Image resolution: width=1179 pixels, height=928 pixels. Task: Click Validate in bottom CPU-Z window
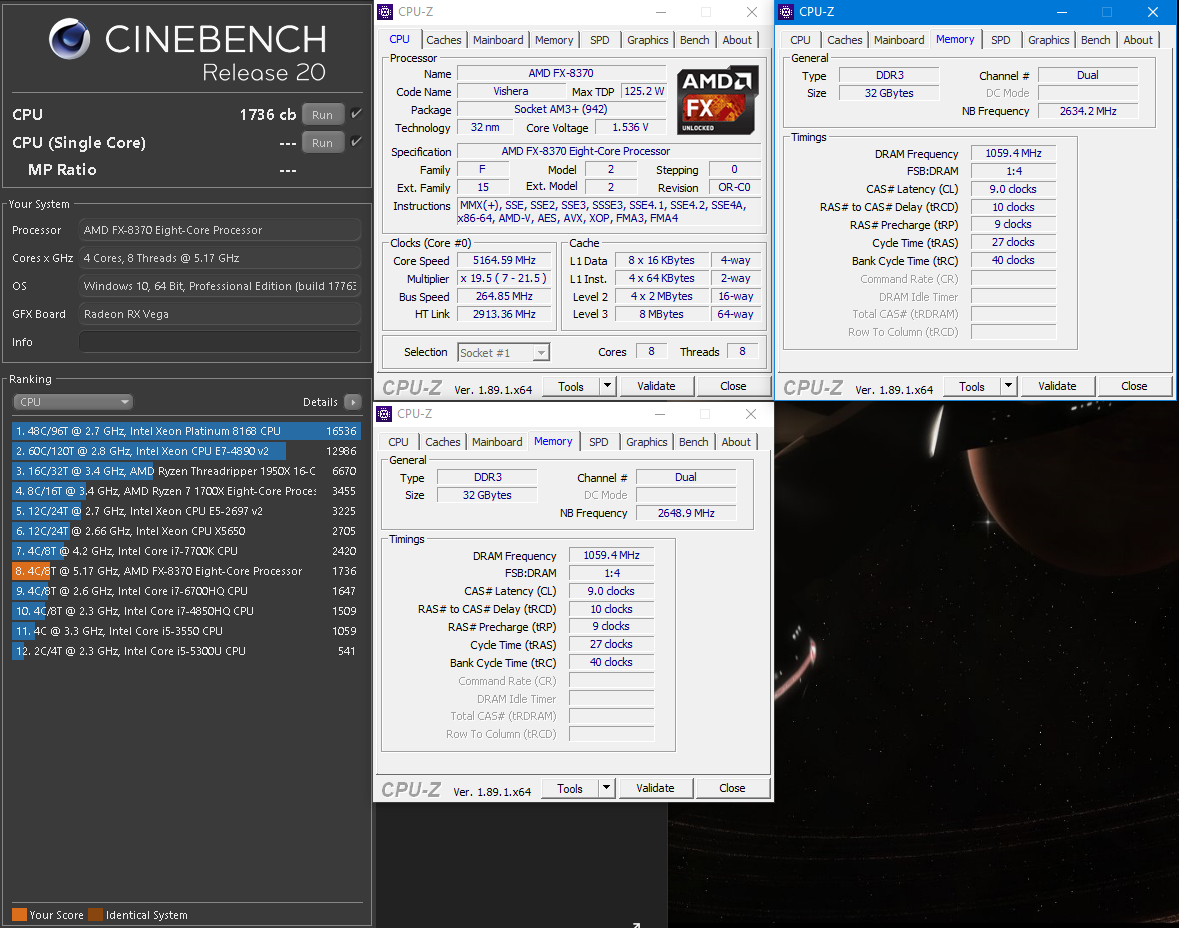pyautogui.click(x=655, y=788)
